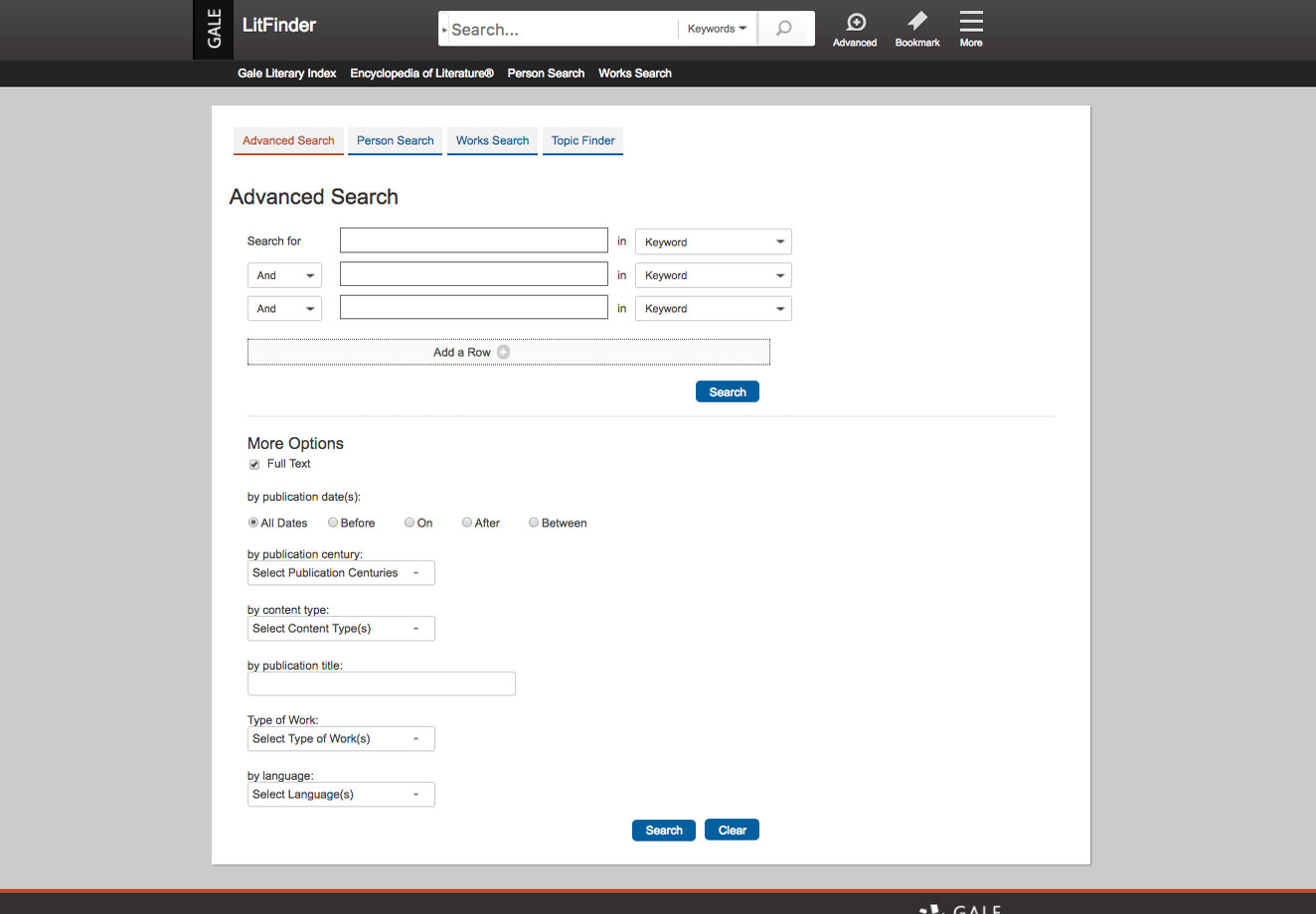1316x914 pixels.
Task: Switch to the Advanced Search tab
Action: click(288, 140)
